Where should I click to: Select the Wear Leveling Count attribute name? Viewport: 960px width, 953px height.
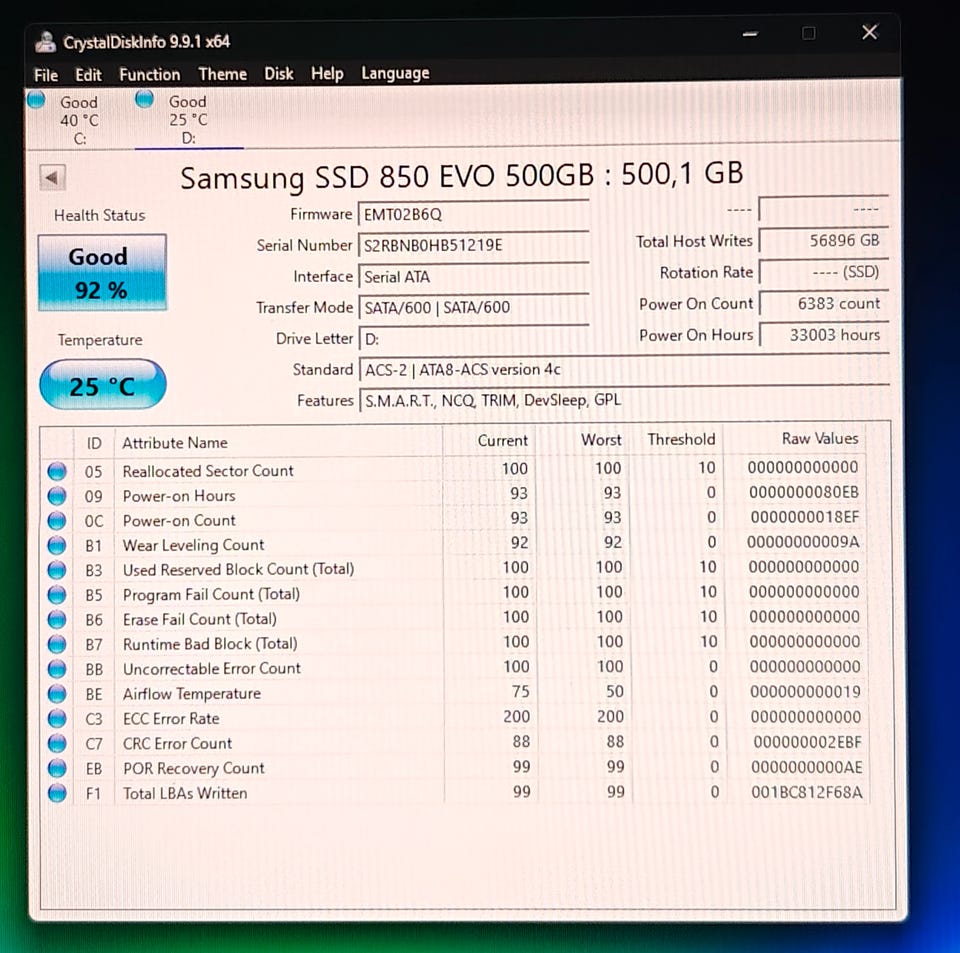tap(193, 545)
